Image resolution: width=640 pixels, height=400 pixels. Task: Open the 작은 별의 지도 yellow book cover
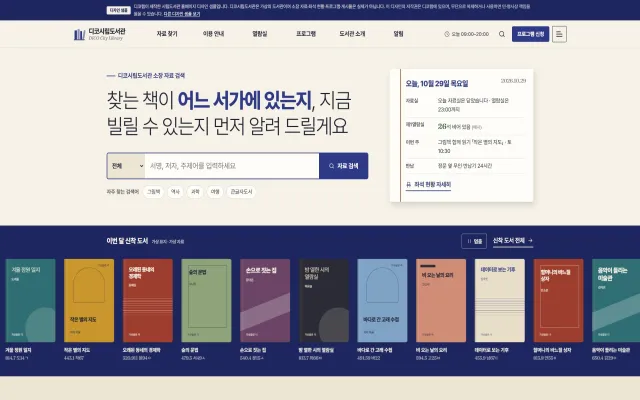pyautogui.click(x=89, y=300)
